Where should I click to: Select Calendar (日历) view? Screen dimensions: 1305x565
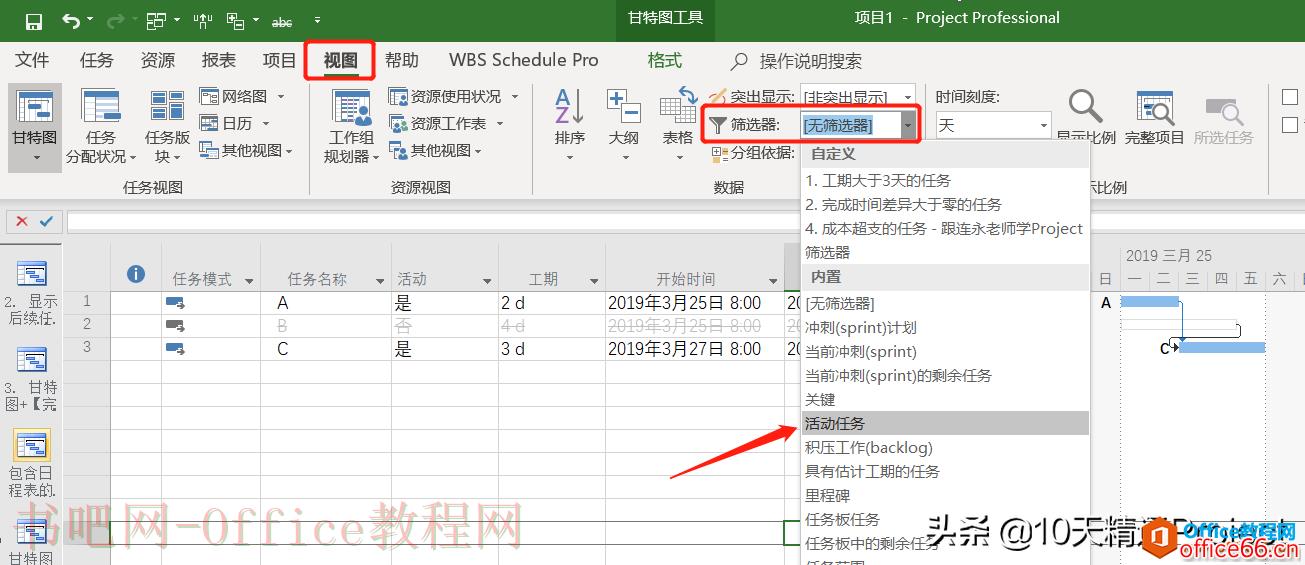coord(235,123)
